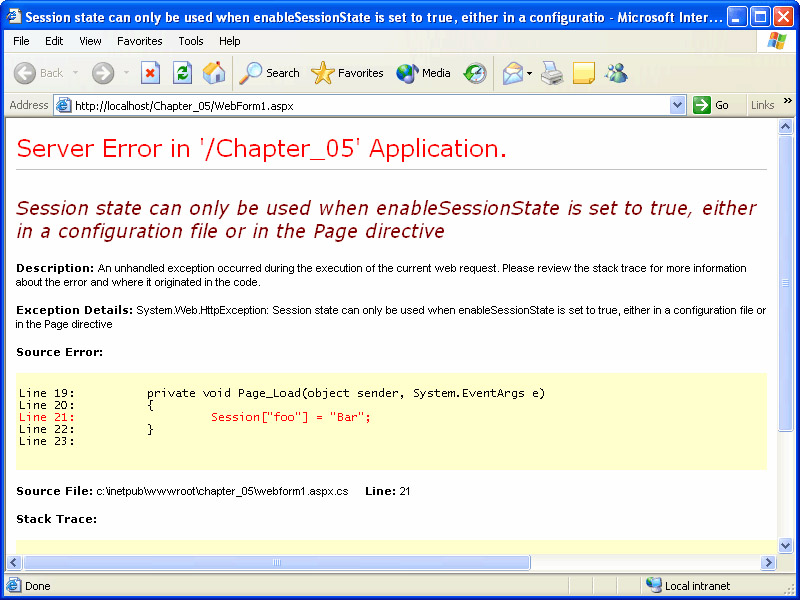Click the Mail envelope toolbar icon
Image resolution: width=800 pixels, height=600 pixels.
pyautogui.click(x=513, y=73)
